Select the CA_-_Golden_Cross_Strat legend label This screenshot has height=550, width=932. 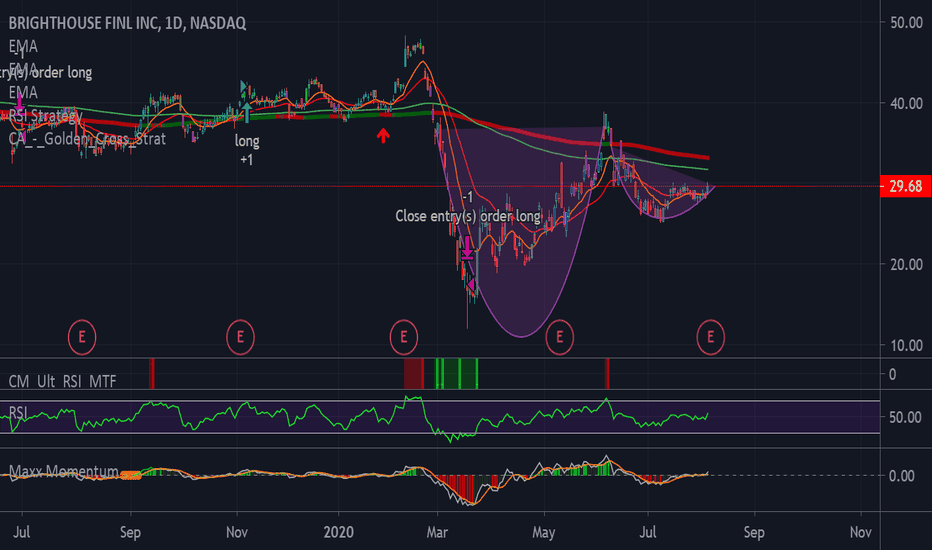(87, 139)
